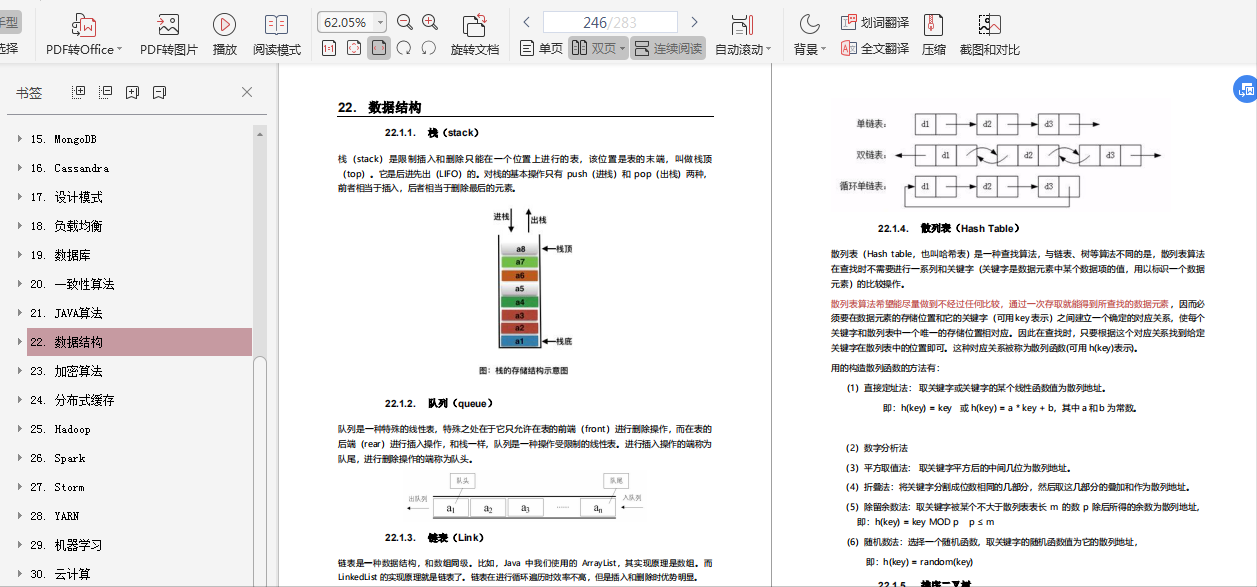
Task: Add a new bookmark icon
Action: [132, 92]
